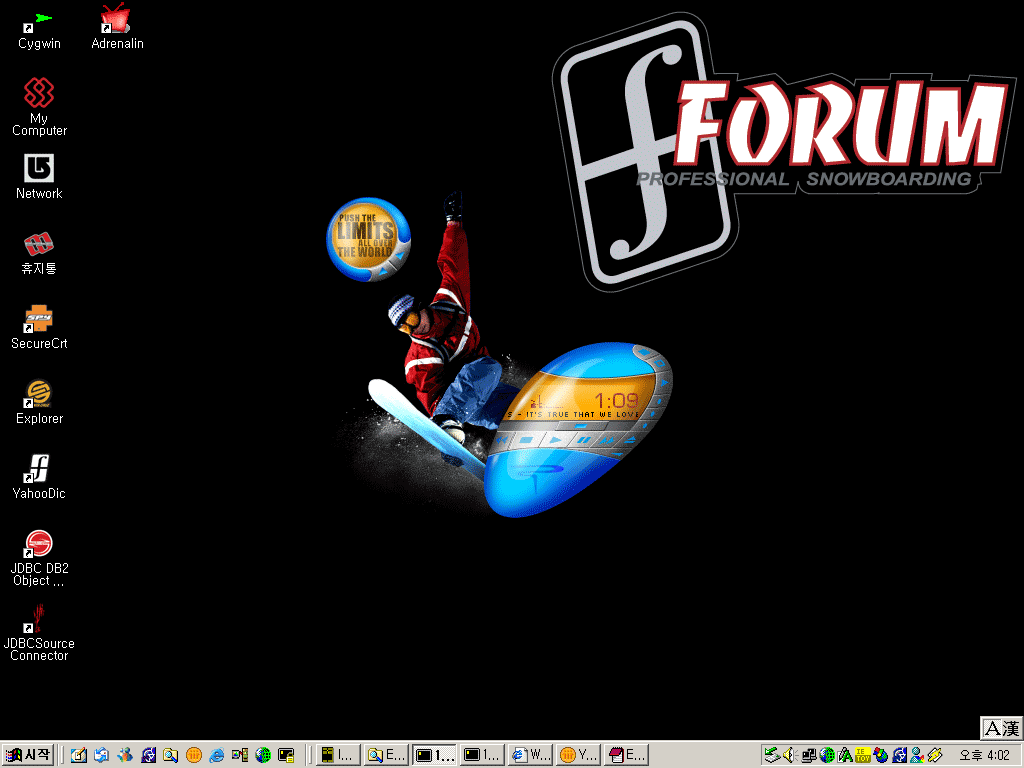Screen dimensions: 1024x768
Task: Click the system clock showing 4:02
Action: [984, 755]
